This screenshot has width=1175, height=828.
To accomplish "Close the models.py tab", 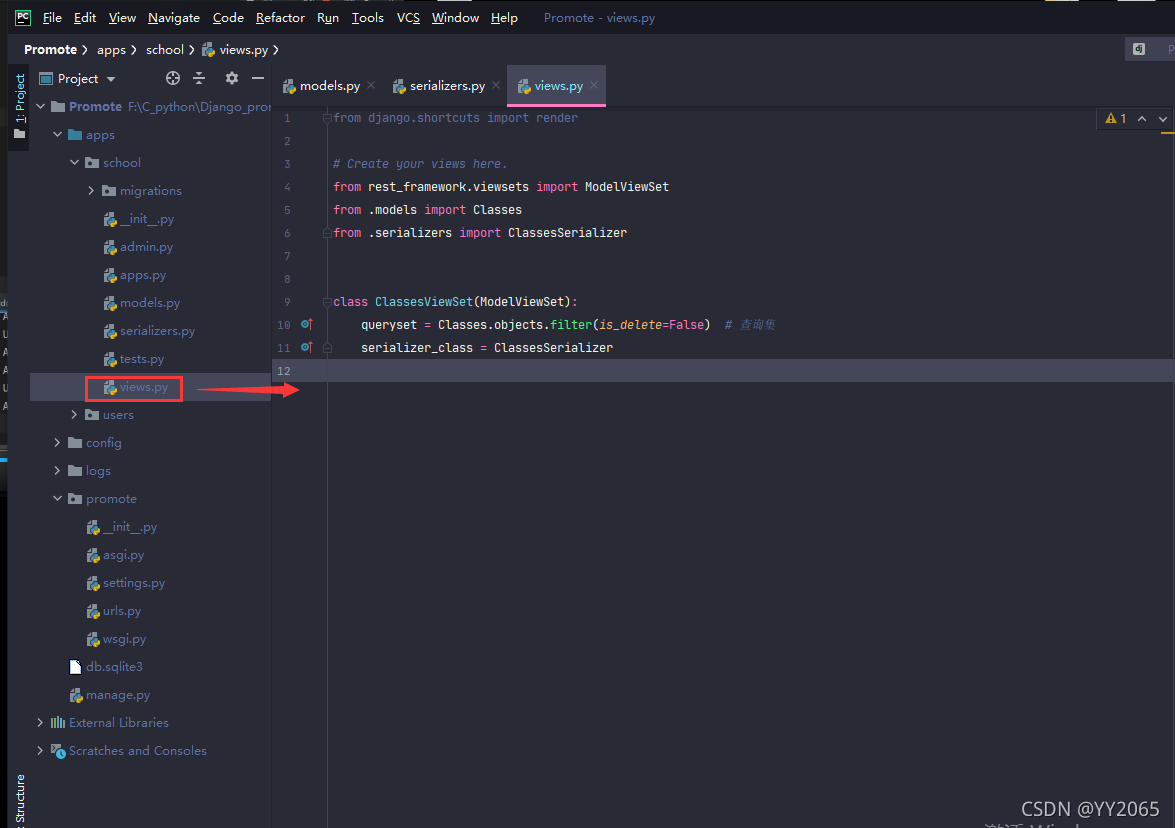I will tap(371, 85).
